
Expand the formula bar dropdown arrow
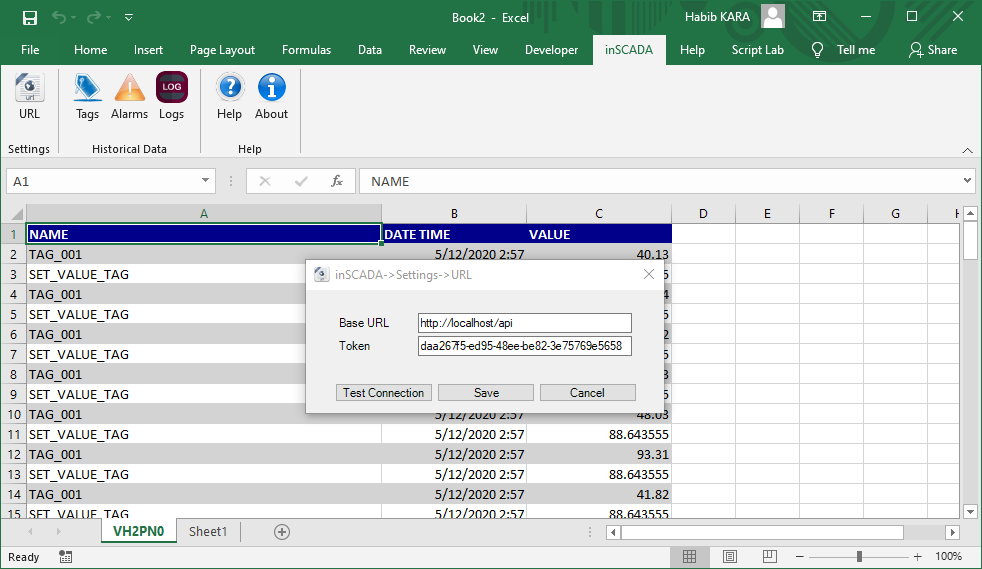click(x=967, y=181)
